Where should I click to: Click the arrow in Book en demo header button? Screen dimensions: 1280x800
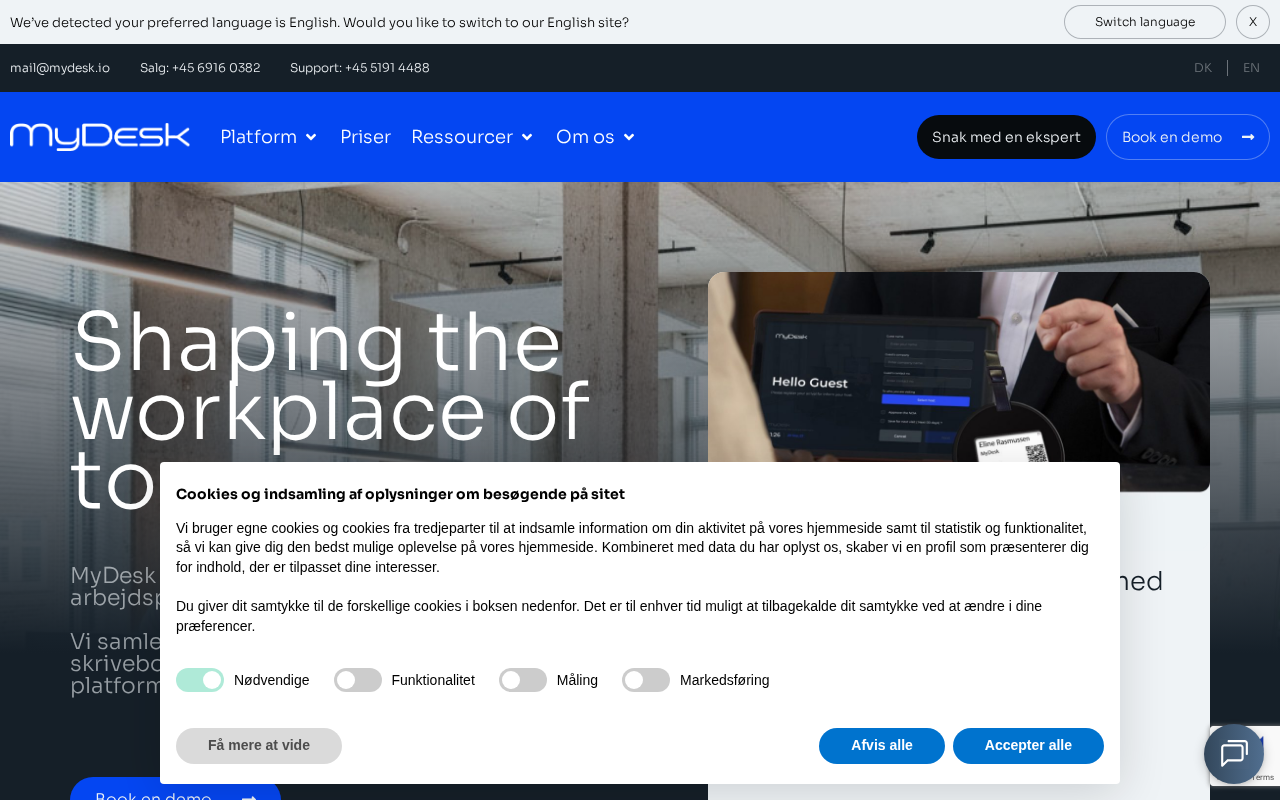(1248, 137)
